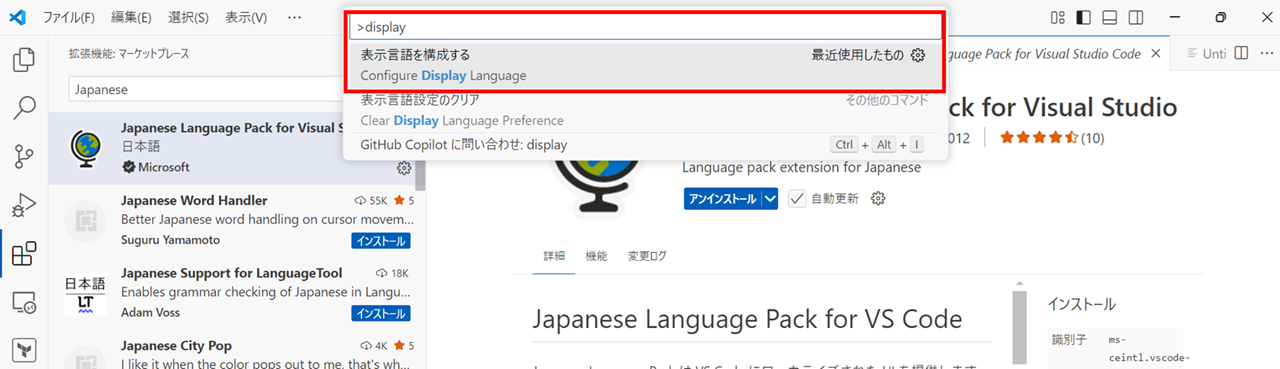Switch to the 詳細 tab
1280x369 pixels.
click(x=554, y=256)
